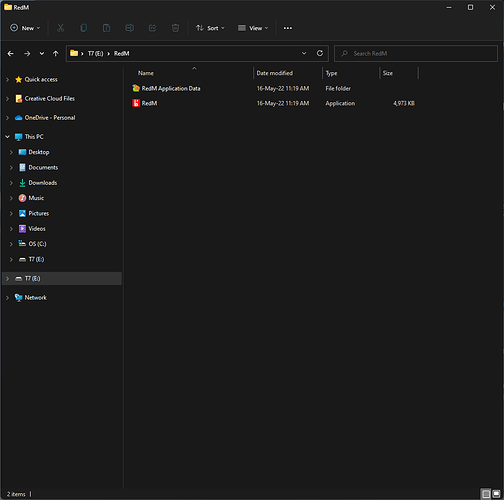Open Desktop under This PC

tap(39, 152)
